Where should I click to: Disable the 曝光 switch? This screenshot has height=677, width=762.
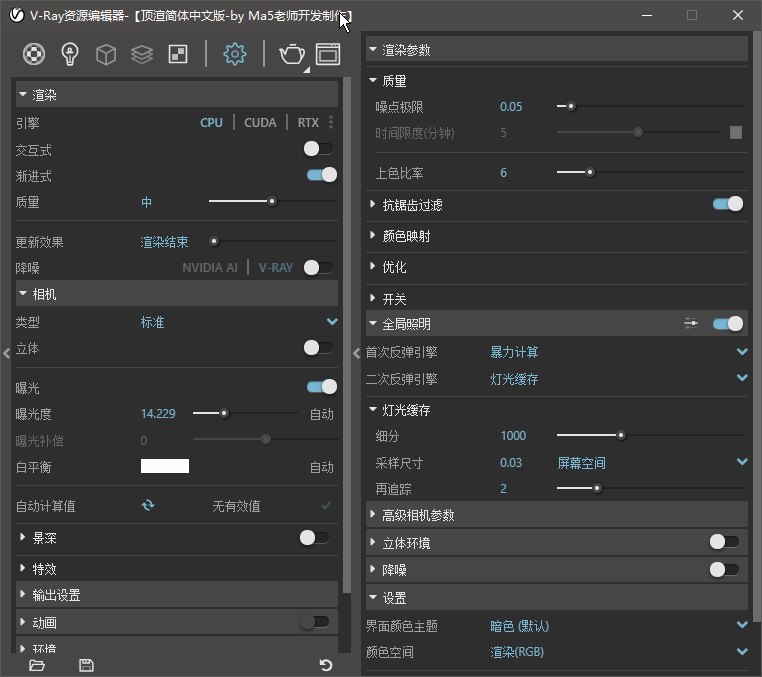322,387
